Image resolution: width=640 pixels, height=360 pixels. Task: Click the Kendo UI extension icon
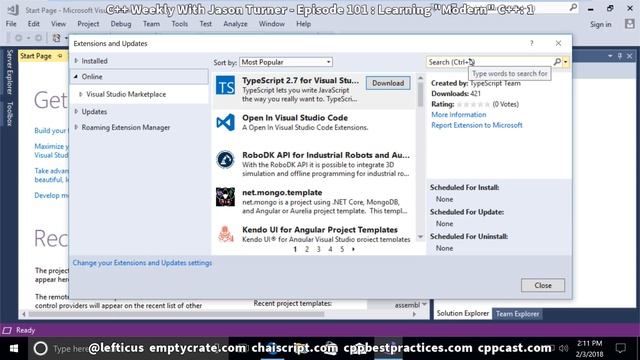click(x=225, y=233)
